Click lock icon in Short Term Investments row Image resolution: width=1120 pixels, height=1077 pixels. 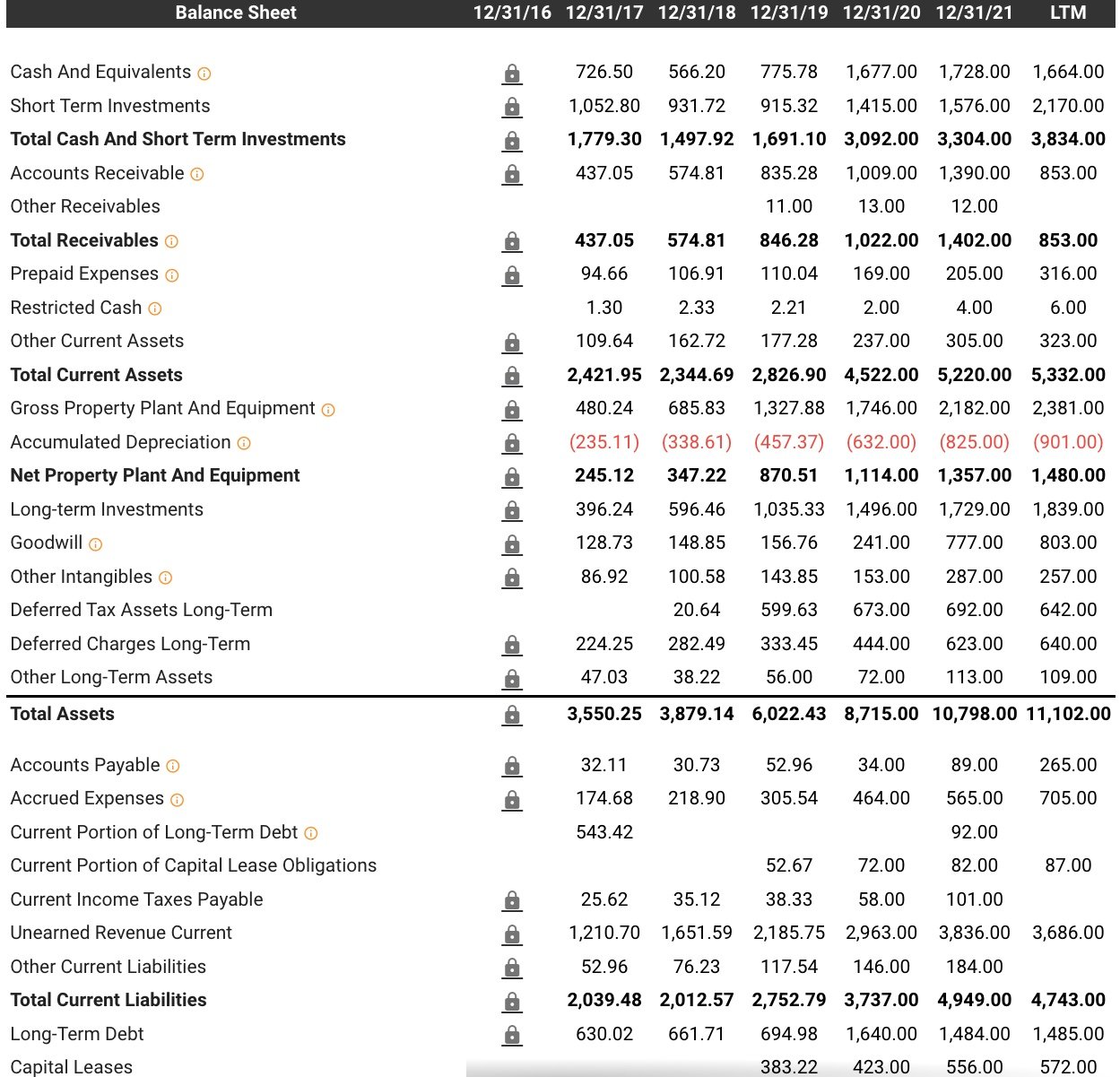pos(511,107)
